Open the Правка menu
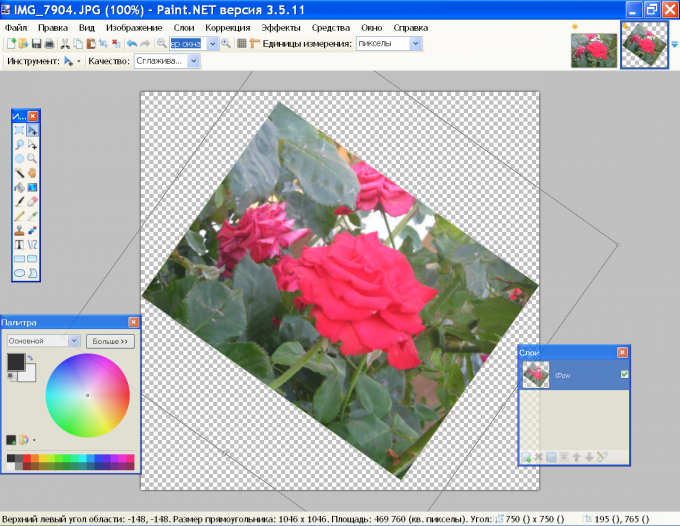The image size is (680, 526). point(53,28)
